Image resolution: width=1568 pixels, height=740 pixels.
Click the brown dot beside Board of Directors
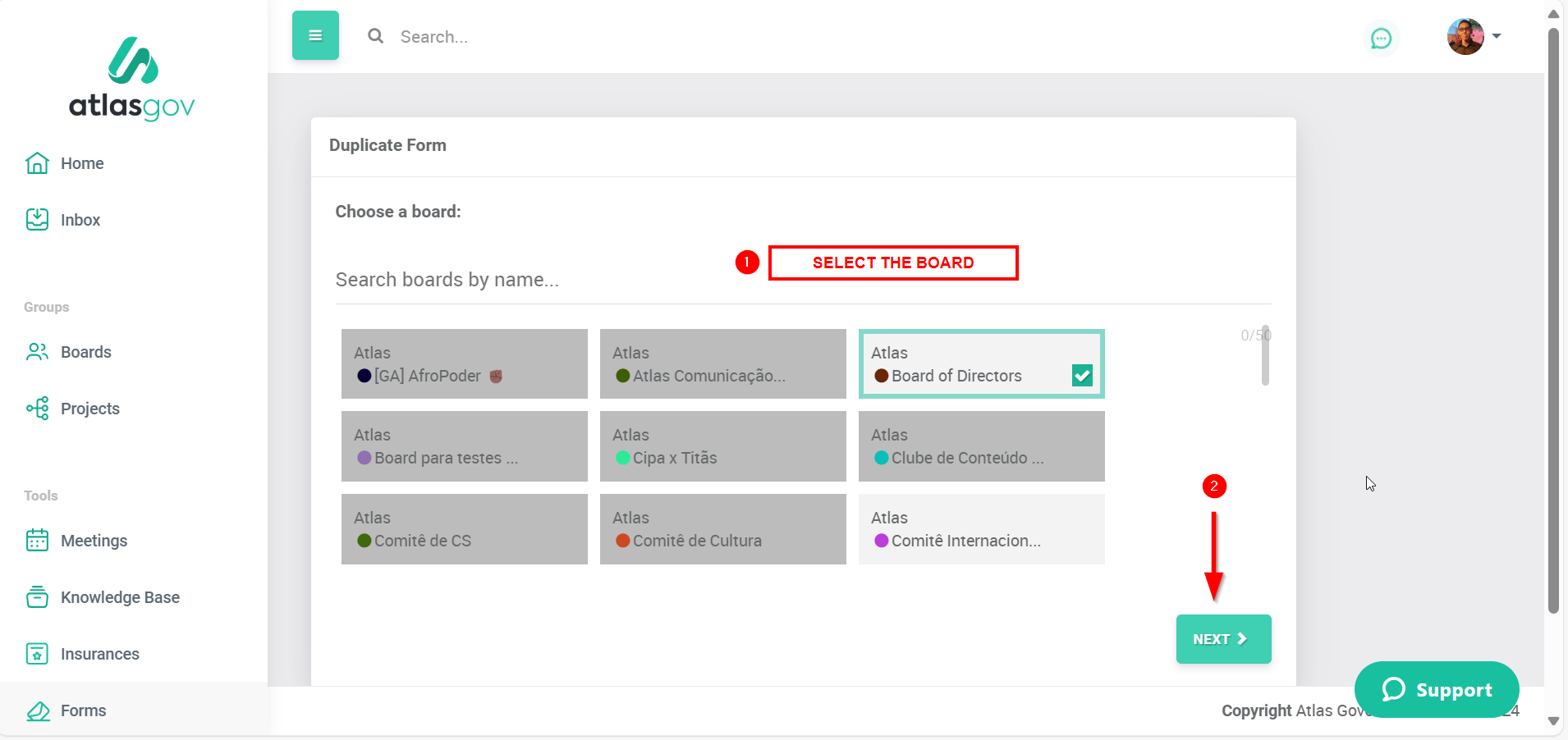pyautogui.click(x=882, y=376)
